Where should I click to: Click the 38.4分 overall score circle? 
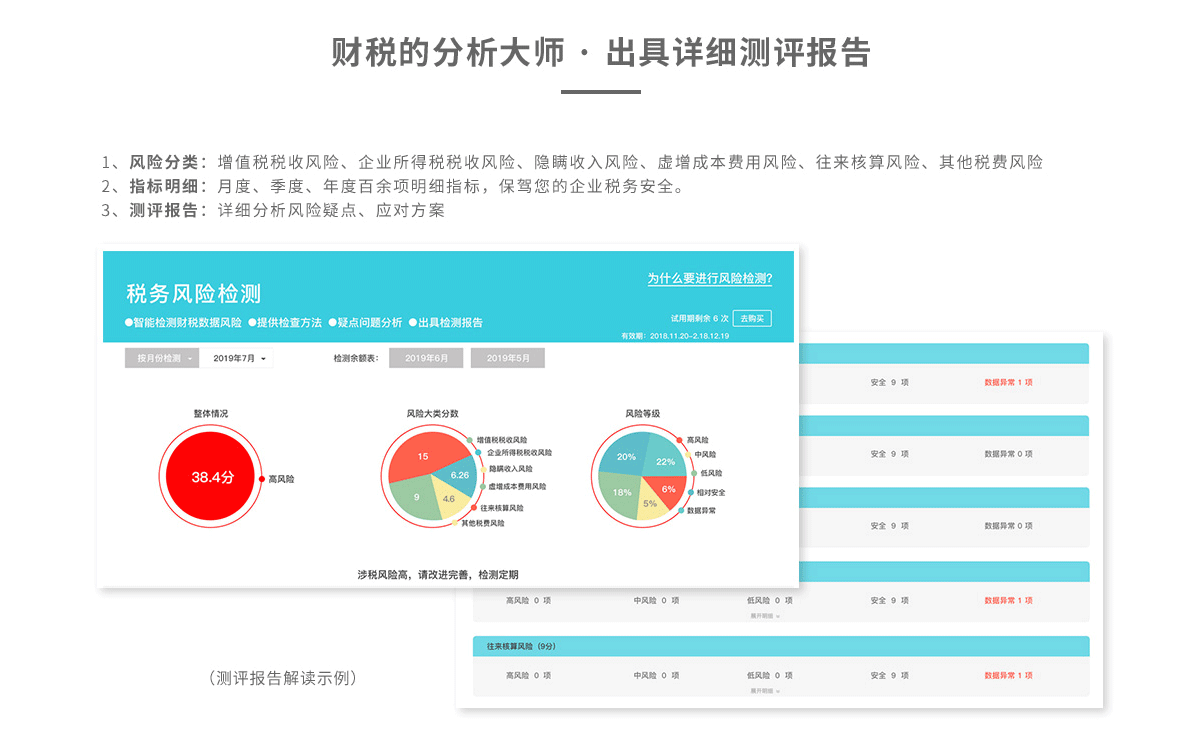click(212, 478)
